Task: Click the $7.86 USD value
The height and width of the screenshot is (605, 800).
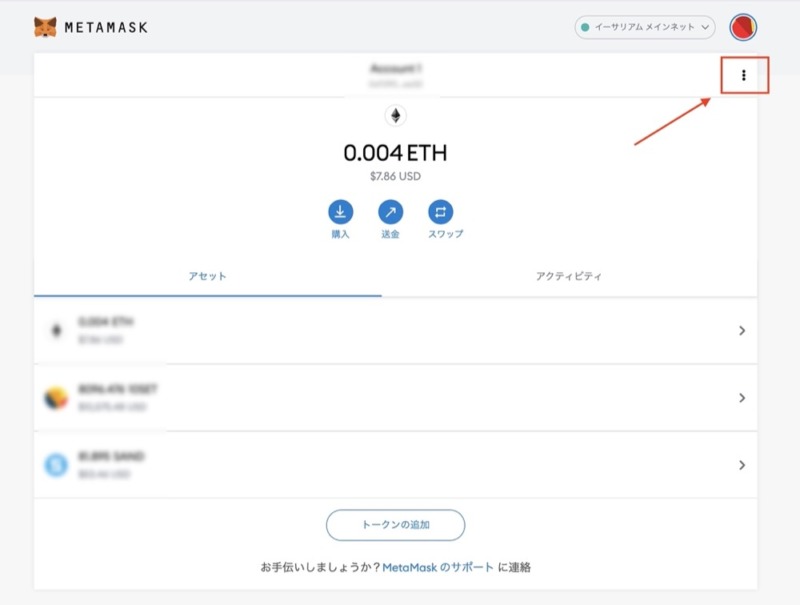Action: pyautogui.click(x=395, y=176)
